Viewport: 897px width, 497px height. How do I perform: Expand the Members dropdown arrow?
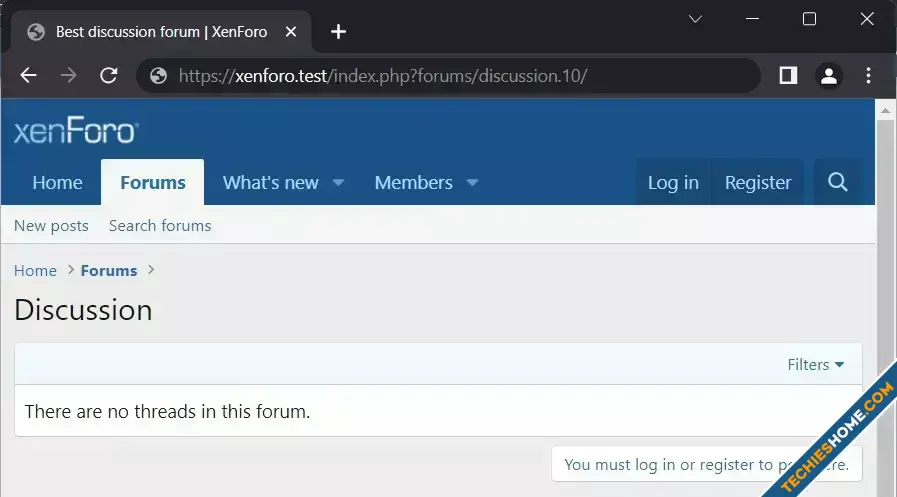click(x=472, y=182)
